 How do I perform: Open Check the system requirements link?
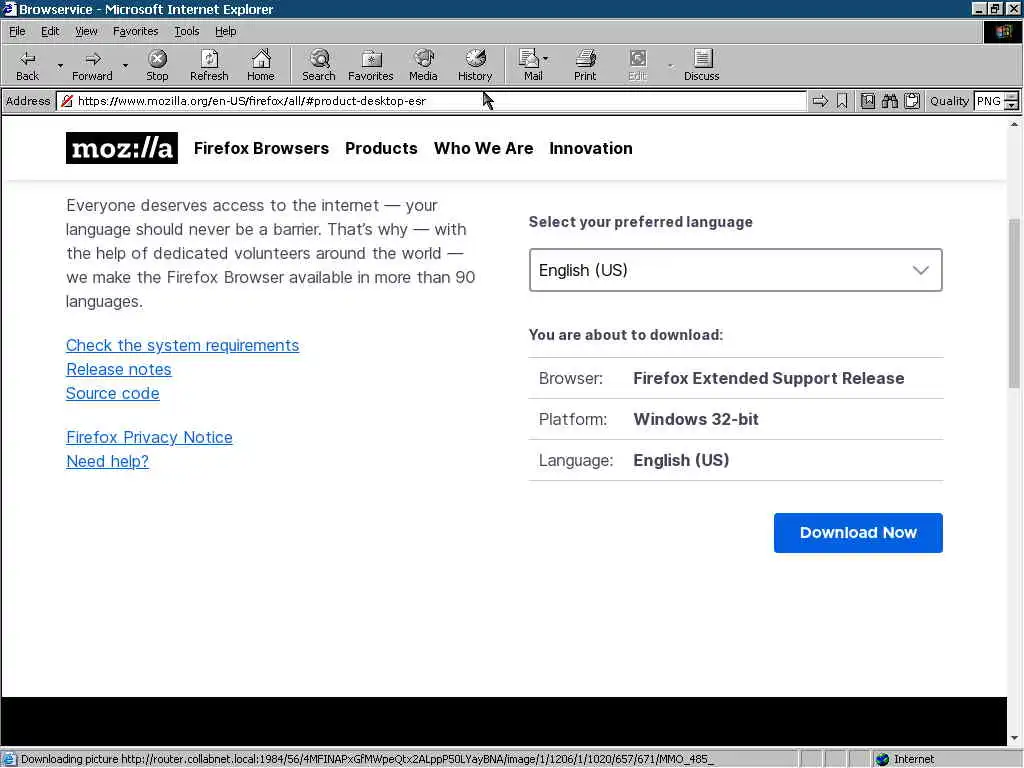pos(182,345)
